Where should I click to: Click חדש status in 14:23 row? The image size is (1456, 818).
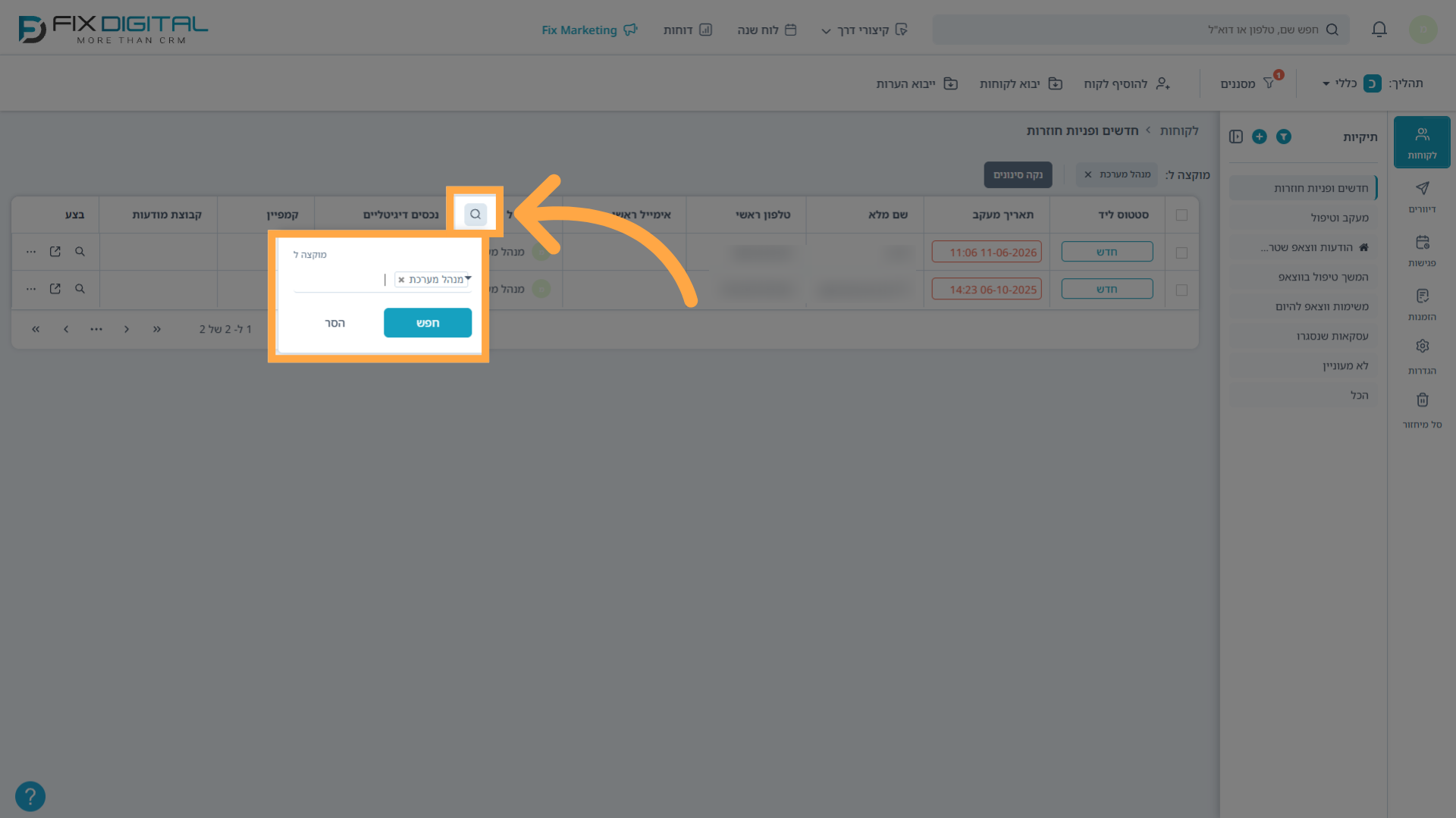[x=1107, y=289]
